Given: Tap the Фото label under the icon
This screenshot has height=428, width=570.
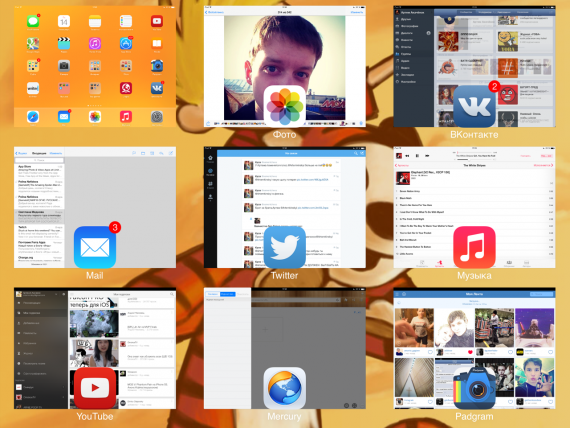Looking at the screenshot, I should pyautogui.click(x=285, y=135).
